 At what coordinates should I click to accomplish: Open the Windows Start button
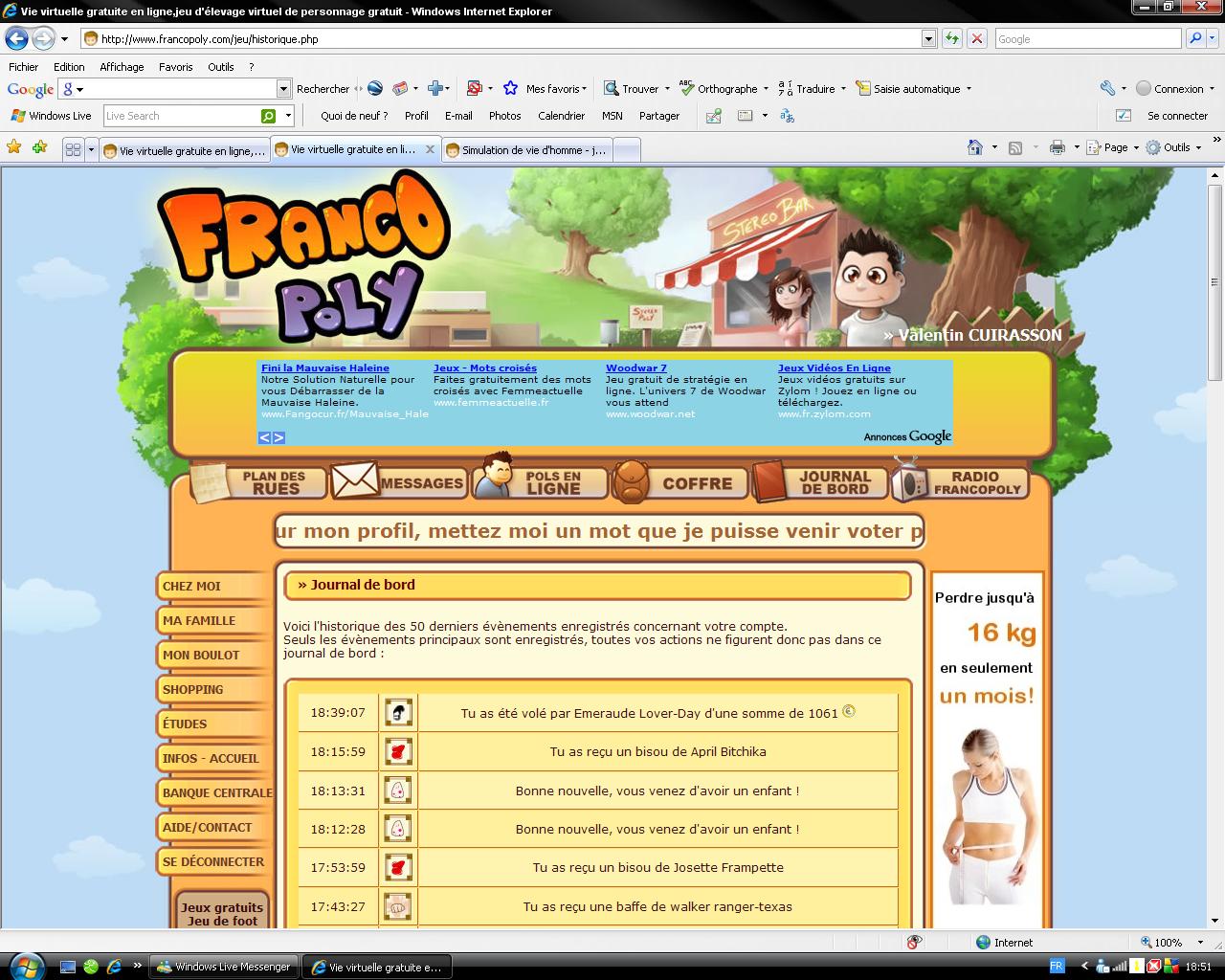(x=25, y=965)
